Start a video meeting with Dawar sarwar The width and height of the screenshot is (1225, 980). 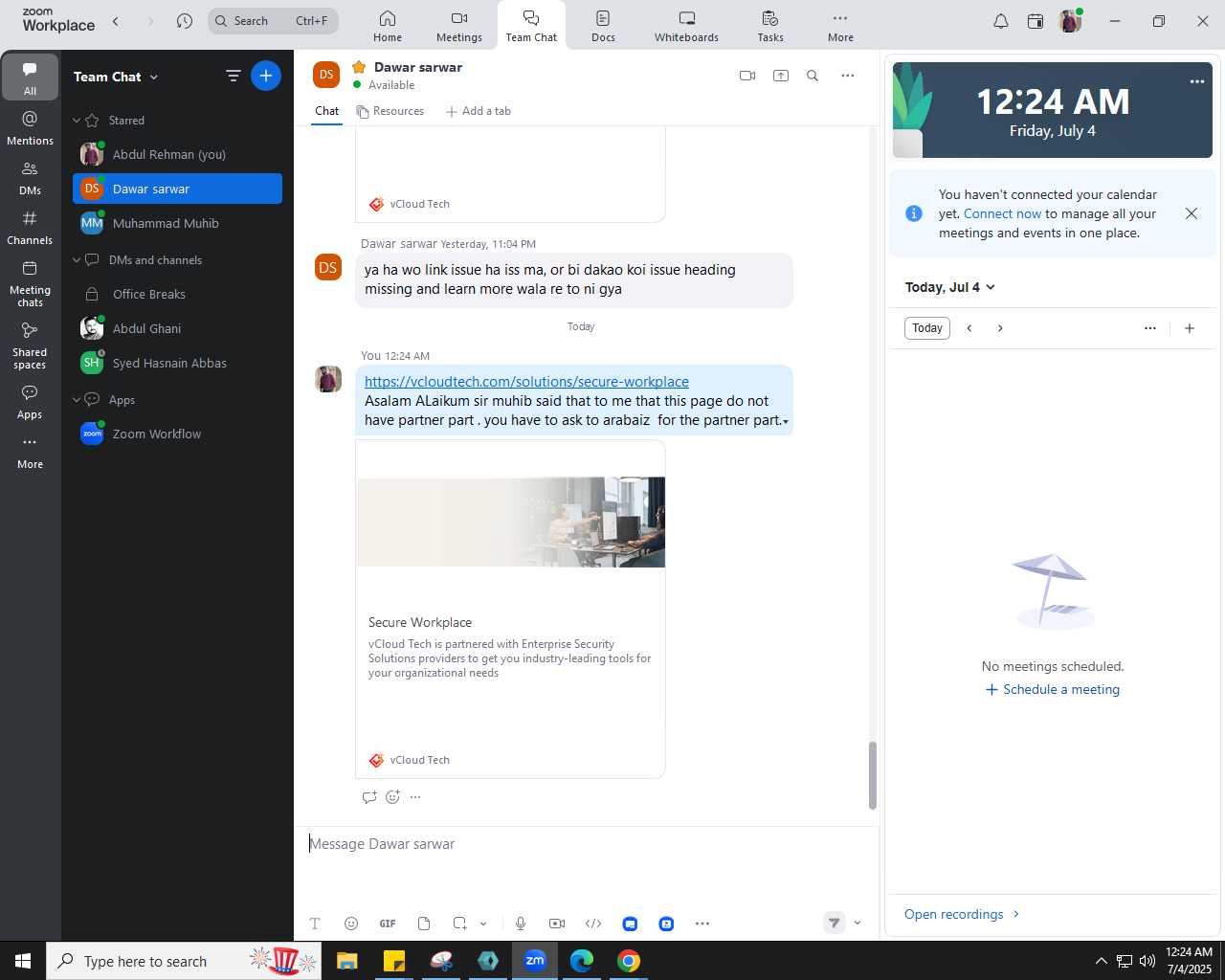tap(747, 76)
